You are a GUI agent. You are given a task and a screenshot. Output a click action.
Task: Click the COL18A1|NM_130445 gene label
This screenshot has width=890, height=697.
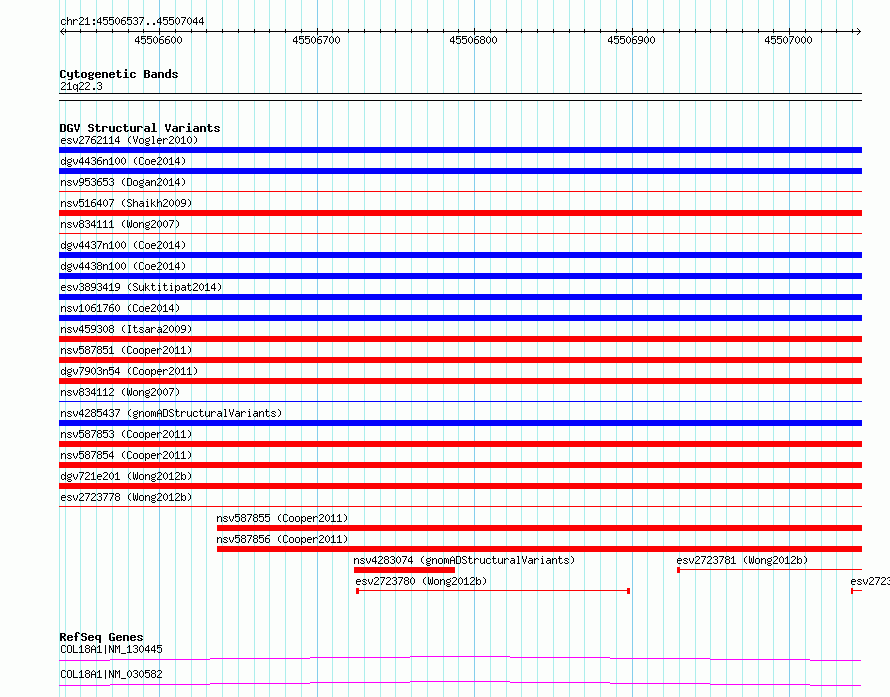[111, 649]
